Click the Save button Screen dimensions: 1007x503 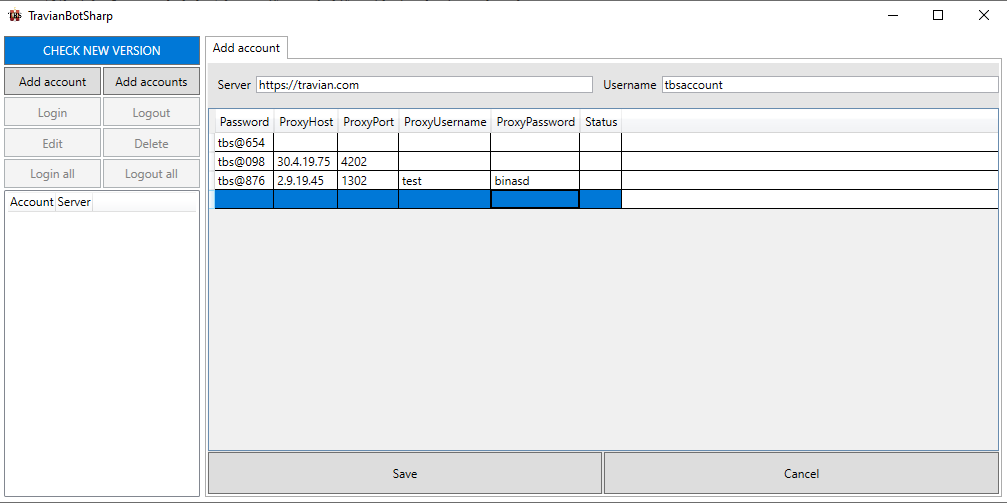click(405, 473)
